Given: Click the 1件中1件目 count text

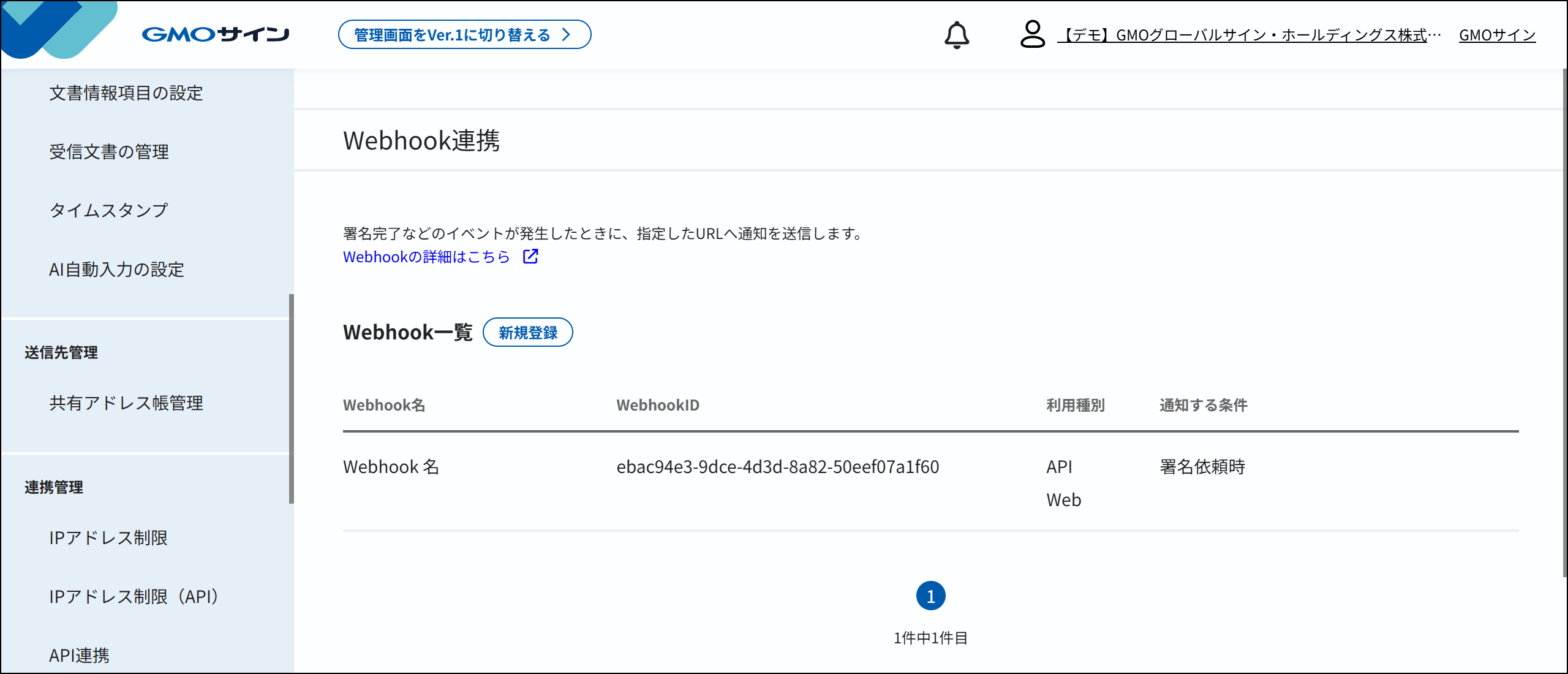Looking at the screenshot, I should tap(930, 638).
